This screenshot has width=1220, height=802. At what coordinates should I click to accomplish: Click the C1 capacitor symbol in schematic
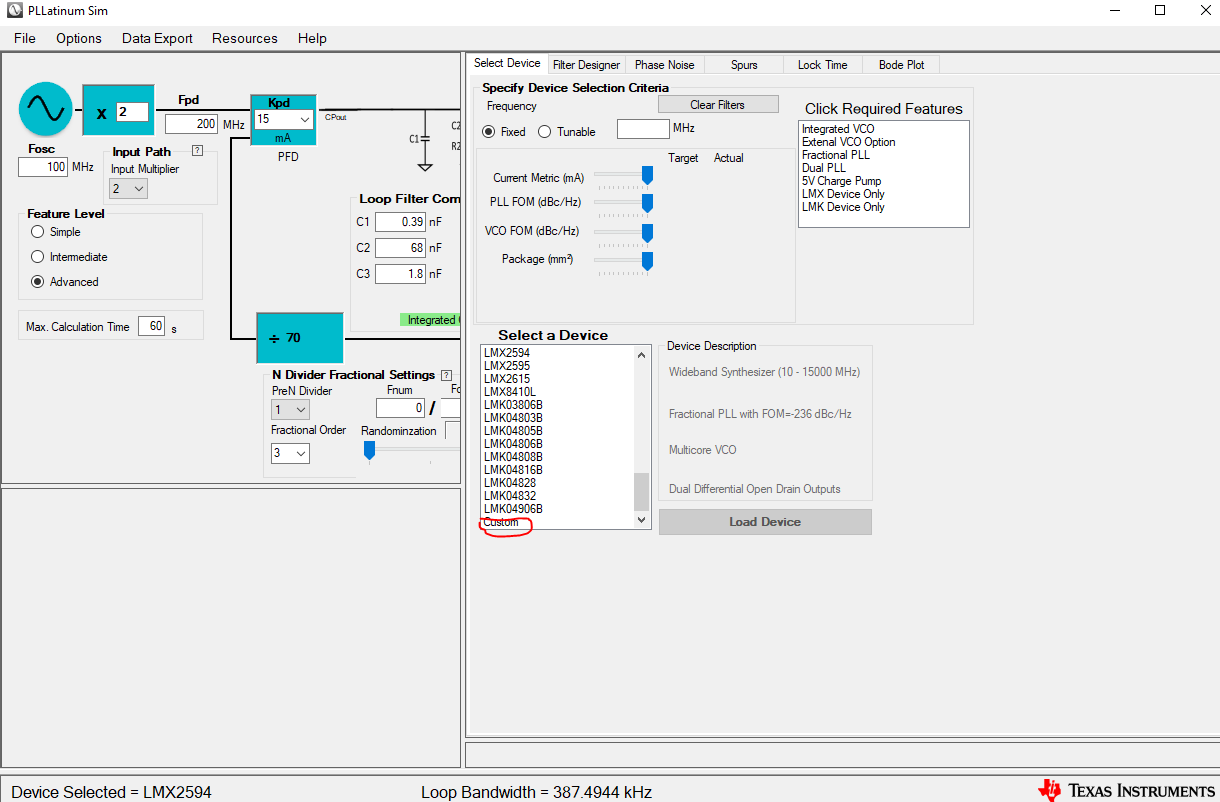[x=424, y=139]
